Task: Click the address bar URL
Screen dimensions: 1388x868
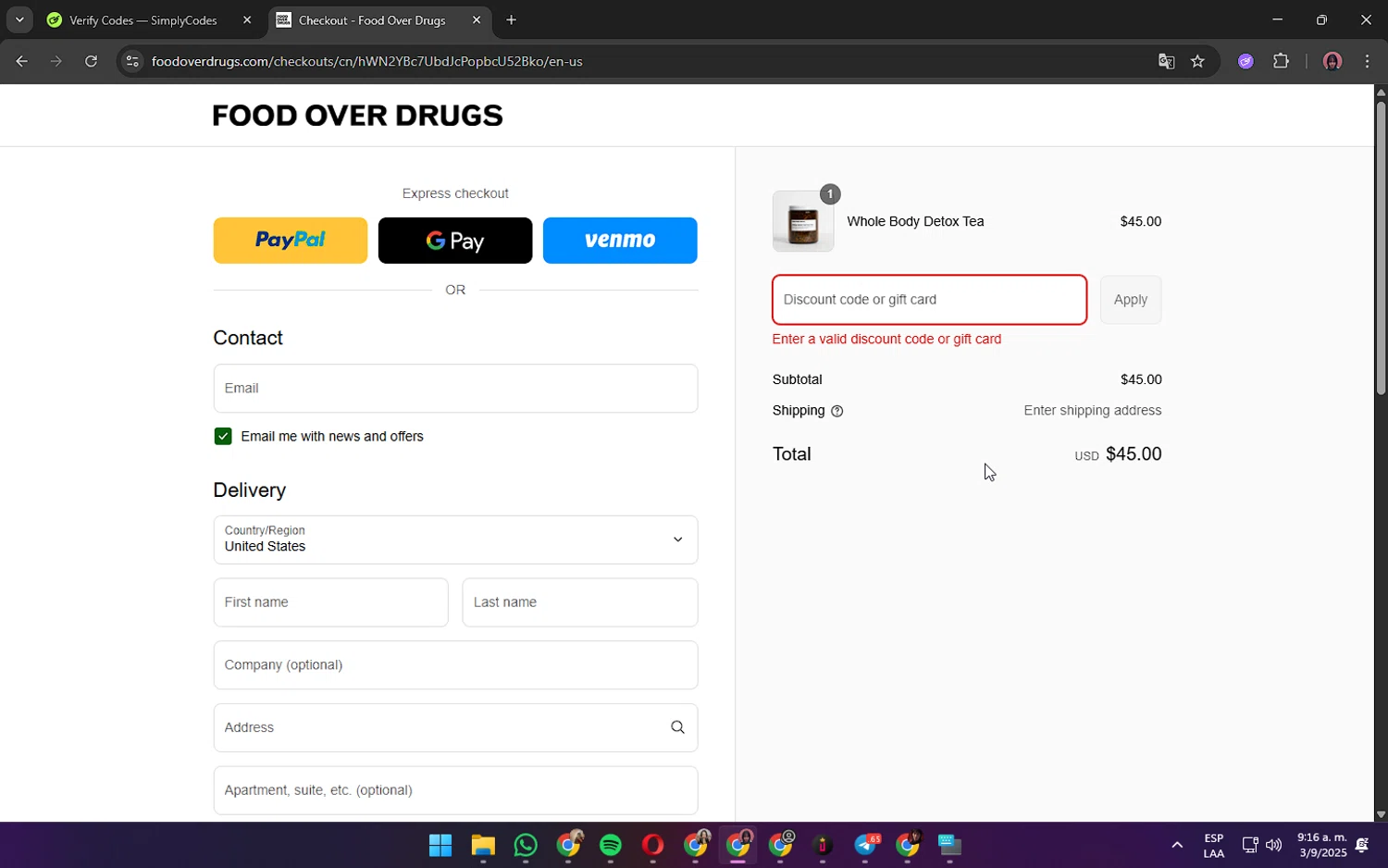Action: [366, 61]
